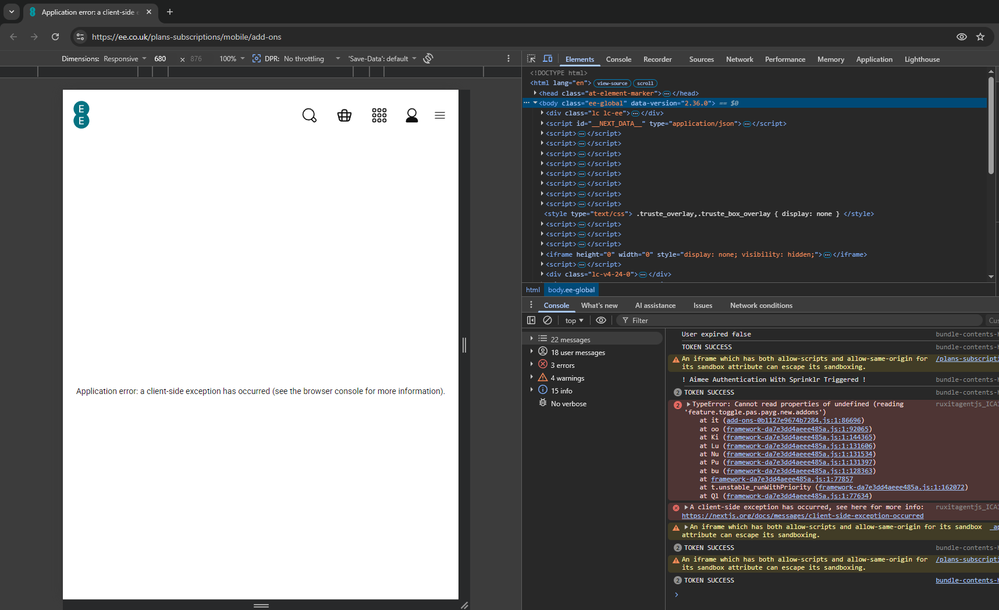Switch to the Network tab

tap(740, 59)
